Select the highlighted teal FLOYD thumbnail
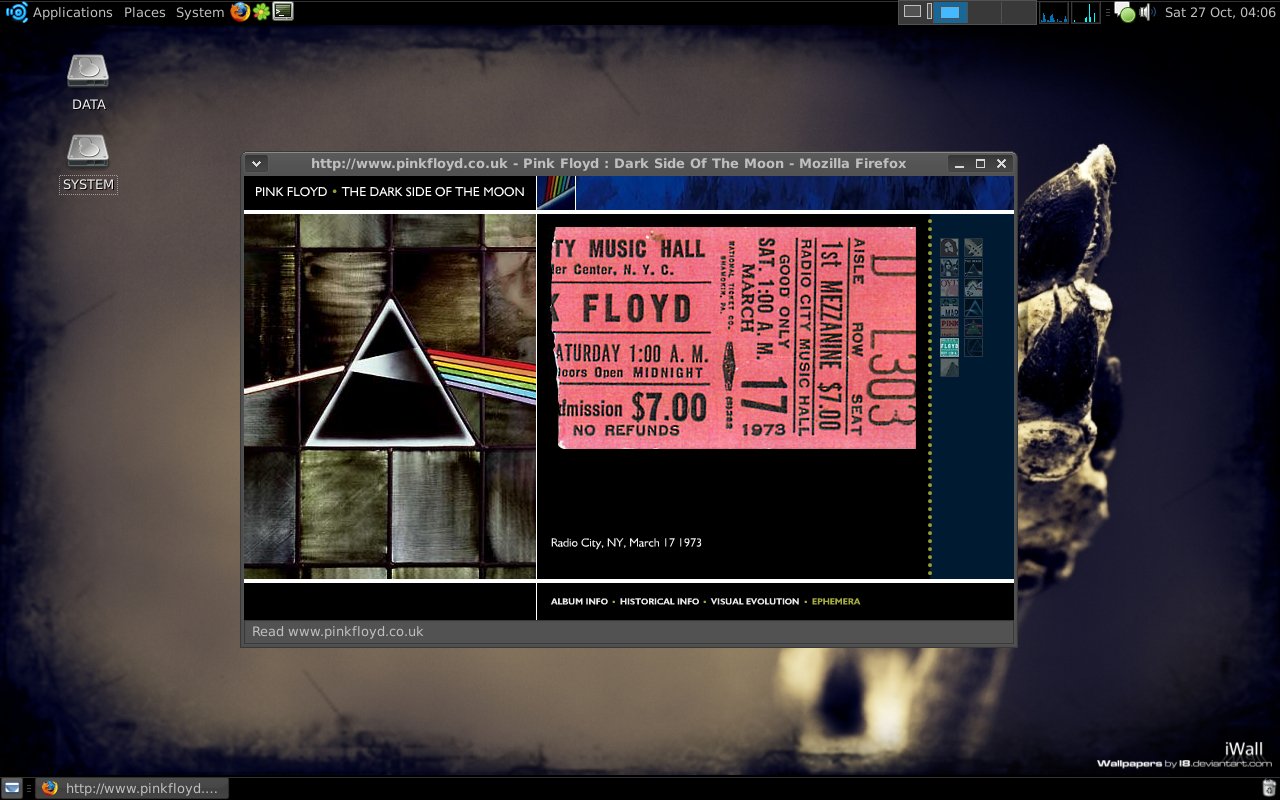Screen dimensions: 1280x800 [949, 347]
